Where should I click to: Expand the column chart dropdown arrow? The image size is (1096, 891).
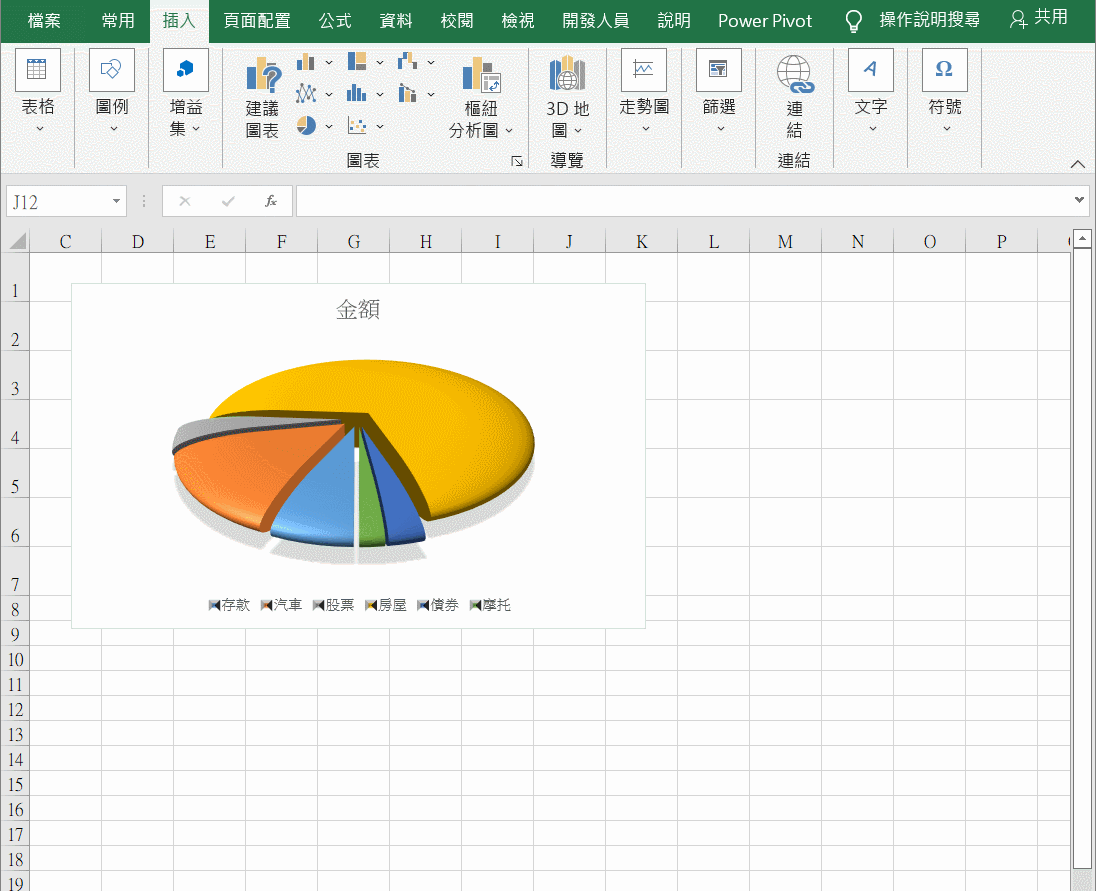pyautogui.click(x=329, y=62)
